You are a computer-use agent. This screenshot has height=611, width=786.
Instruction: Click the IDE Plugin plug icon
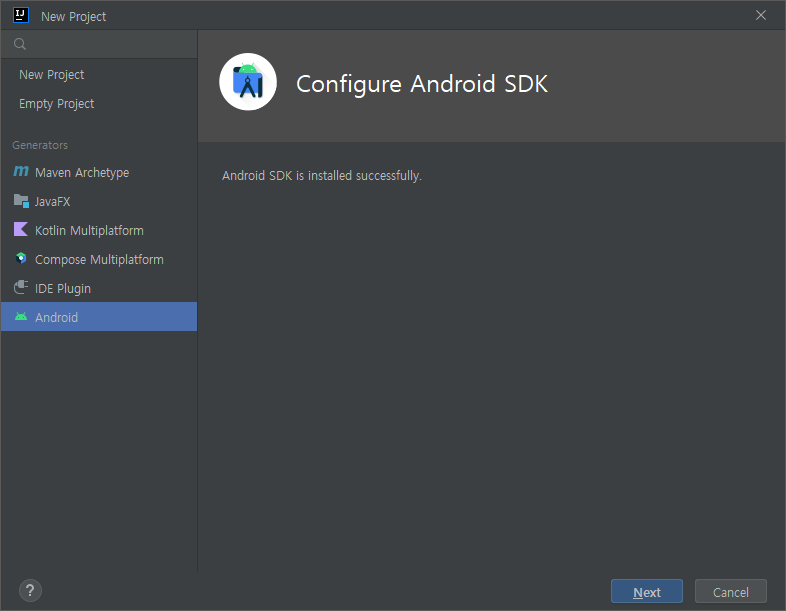(x=21, y=288)
